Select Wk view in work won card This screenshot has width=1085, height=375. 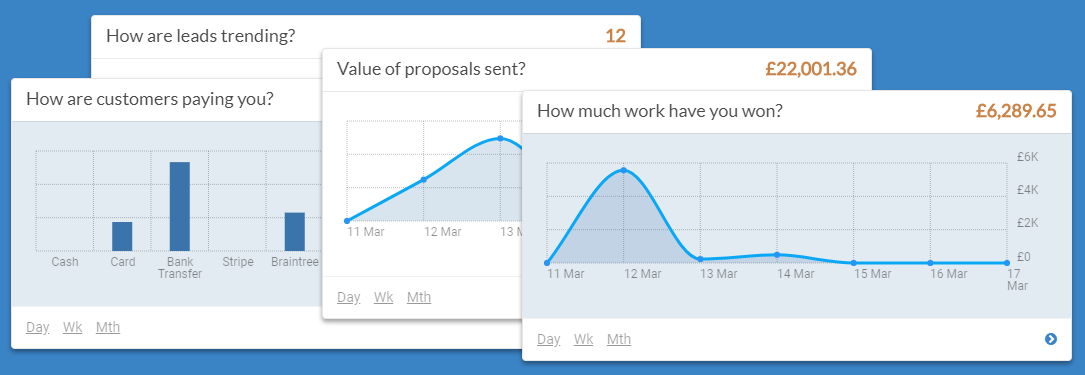tap(583, 340)
